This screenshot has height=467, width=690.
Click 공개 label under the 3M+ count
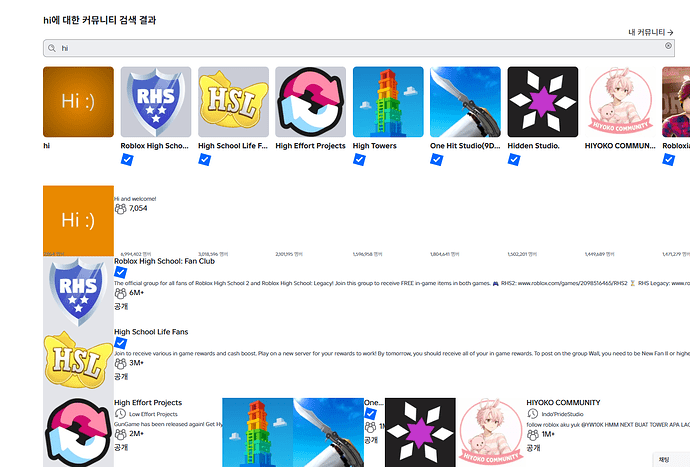pyautogui.click(x=121, y=377)
